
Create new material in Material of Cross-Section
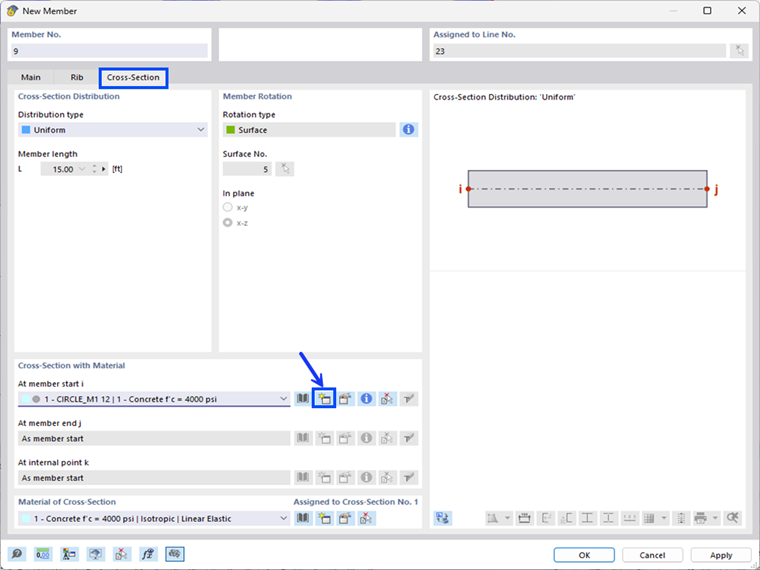tap(324, 518)
